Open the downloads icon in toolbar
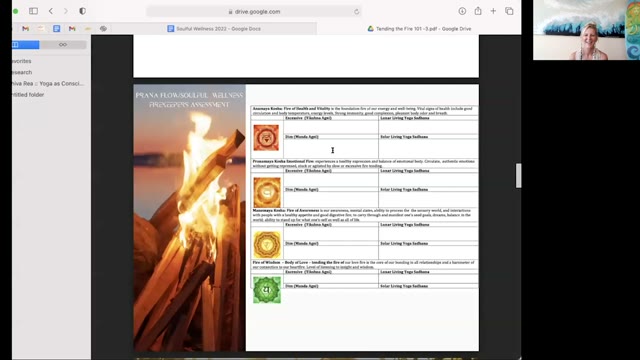640x360 pixels. pos(462,11)
